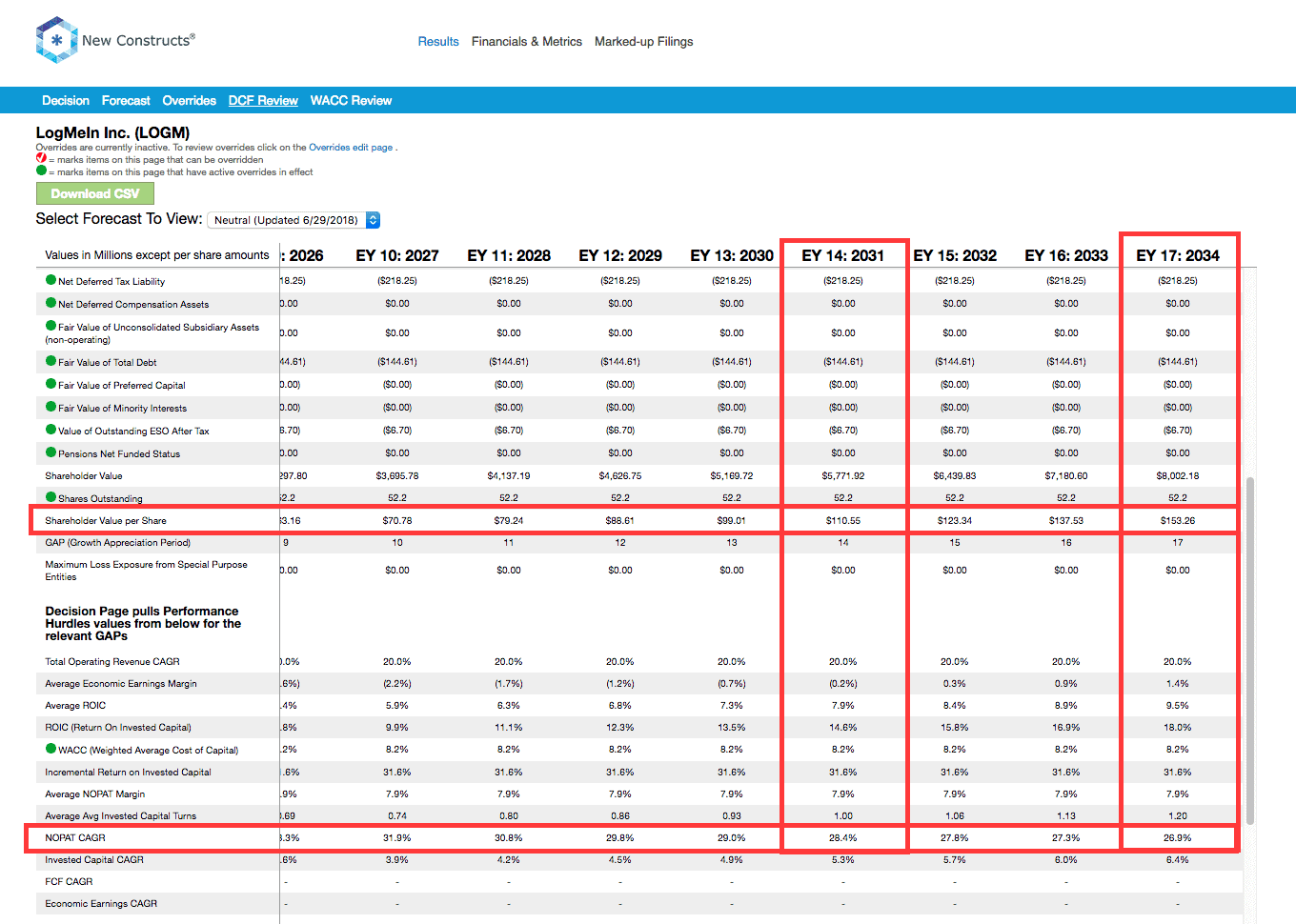
Task: Click the vertical table scrollbar
Action: [1250, 651]
